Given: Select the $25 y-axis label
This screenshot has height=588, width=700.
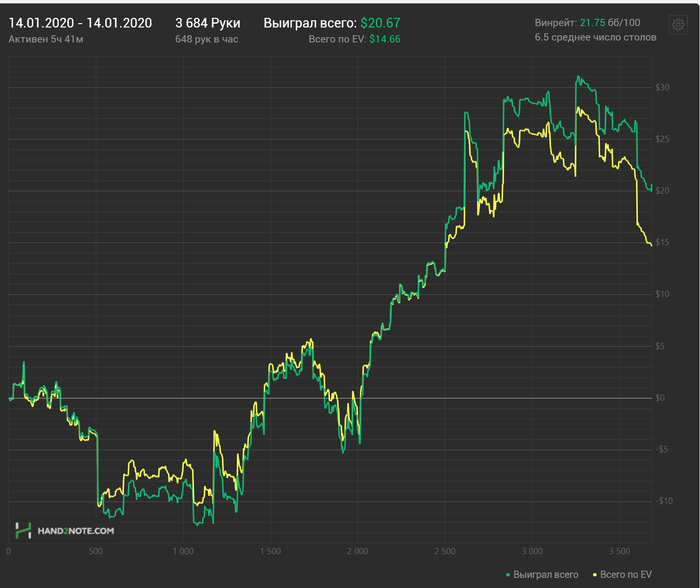Looking at the screenshot, I should pyautogui.click(x=662, y=139).
